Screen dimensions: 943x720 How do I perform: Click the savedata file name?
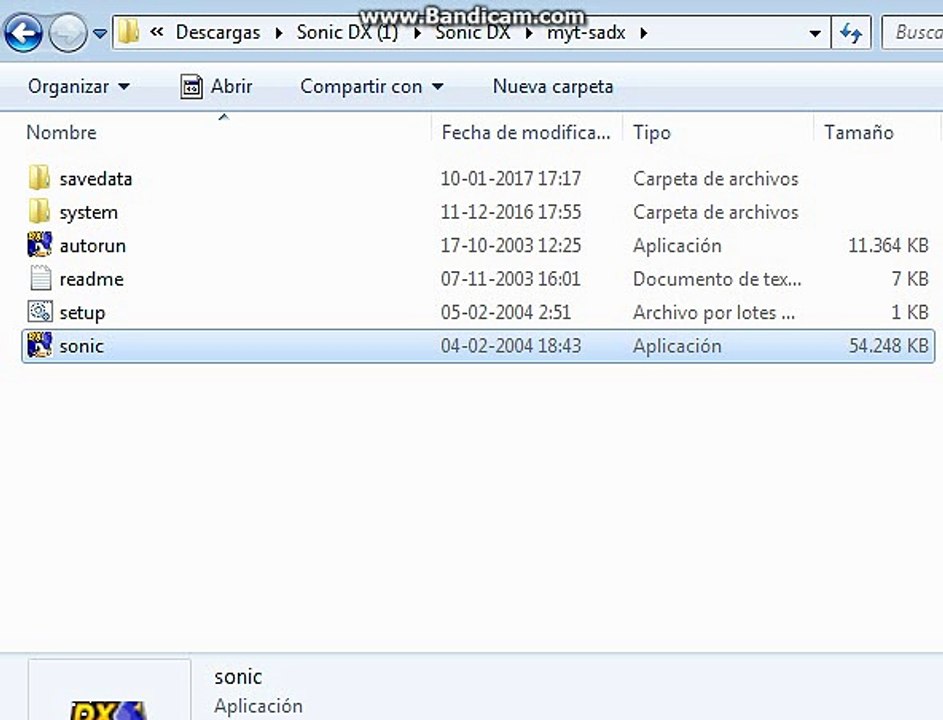(x=96, y=179)
